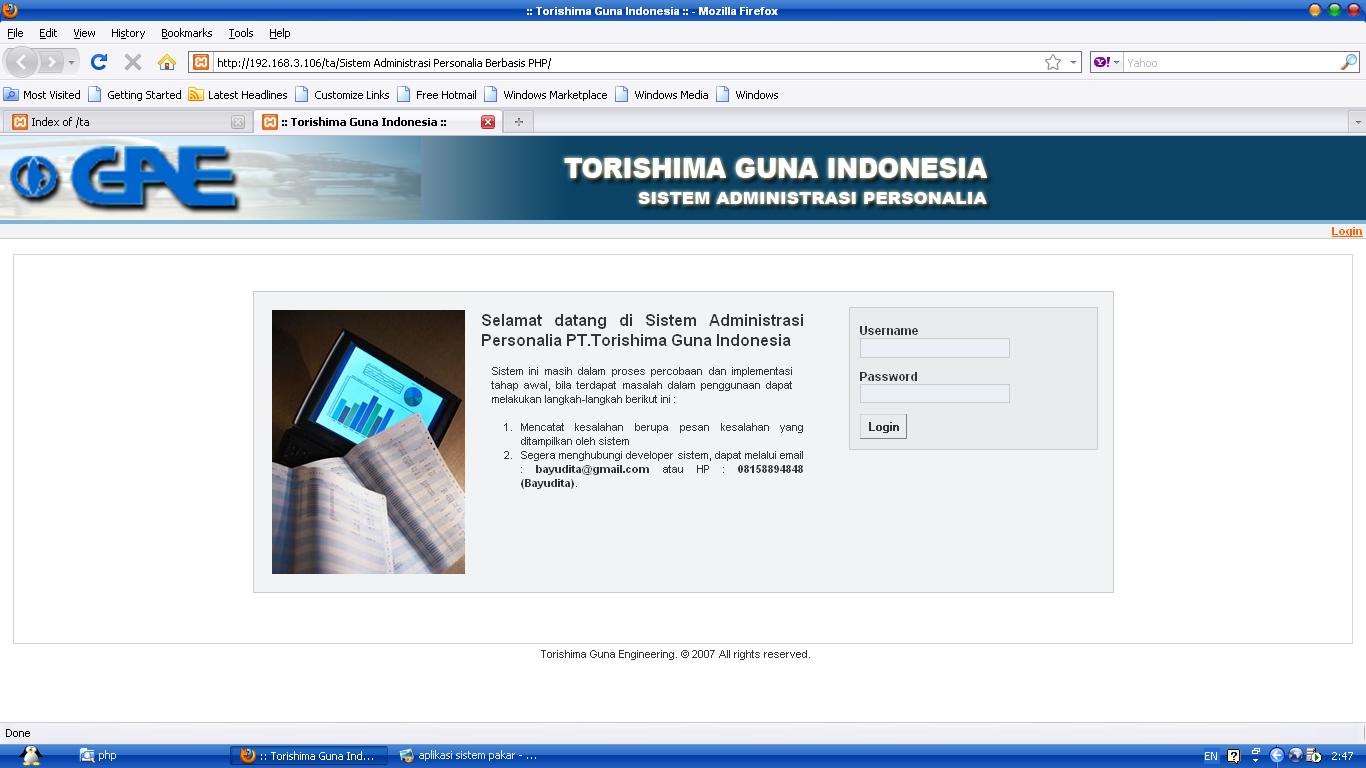Click the Password input field
Image resolution: width=1366 pixels, height=768 pixels.
934,394
